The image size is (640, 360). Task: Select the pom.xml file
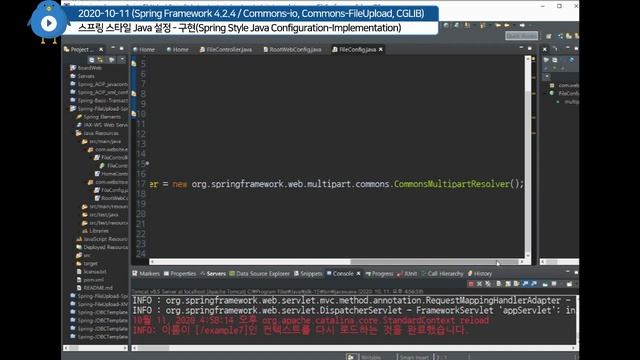pos(90,280)
